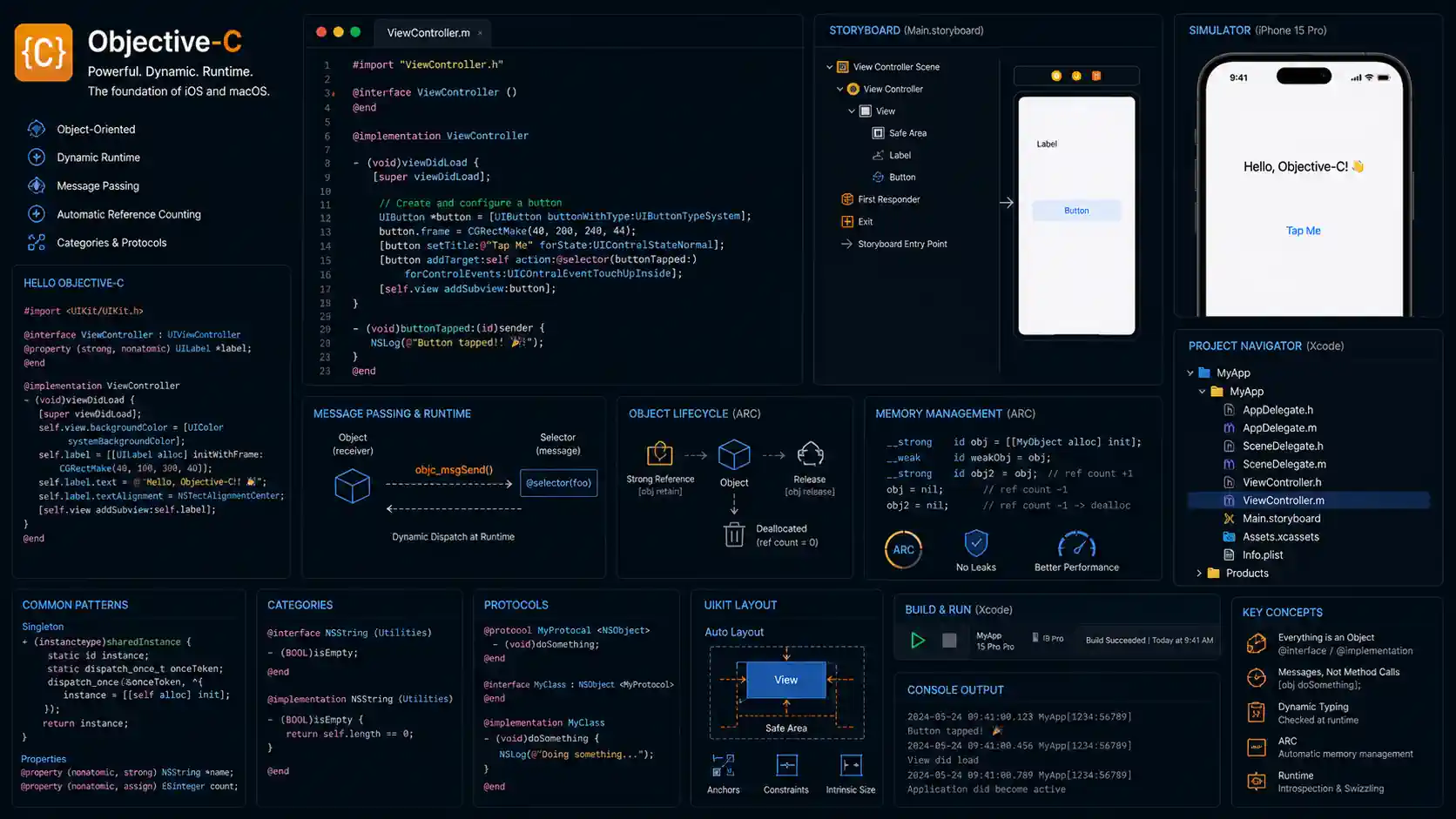Click the Anchors layout icon
Screen dimensions: 1456x819
tap(723, 766)
